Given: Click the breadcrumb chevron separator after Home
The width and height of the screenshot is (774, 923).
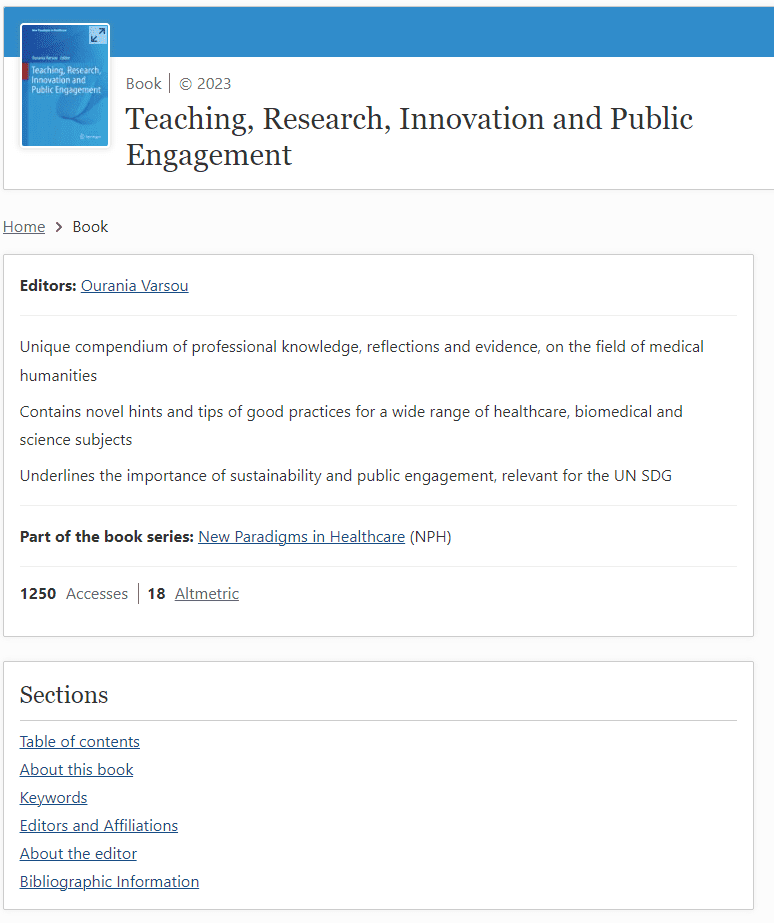Looking at the screenshot, I should 59,227.
